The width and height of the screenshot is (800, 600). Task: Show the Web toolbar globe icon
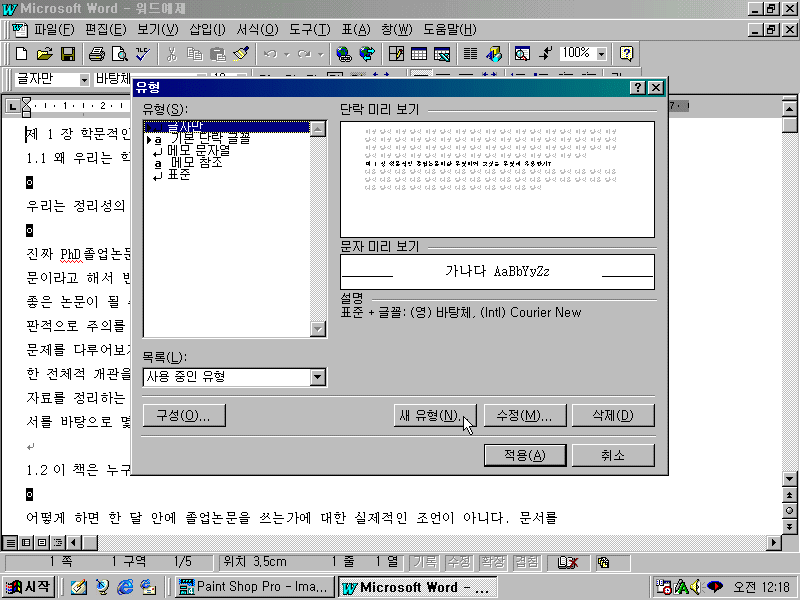pyautogui.click(x=367, y=54)
